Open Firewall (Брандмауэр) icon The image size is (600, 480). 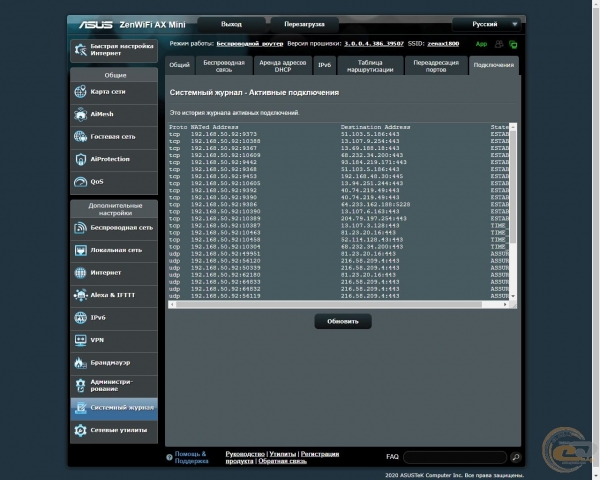[x=80, y=363]
